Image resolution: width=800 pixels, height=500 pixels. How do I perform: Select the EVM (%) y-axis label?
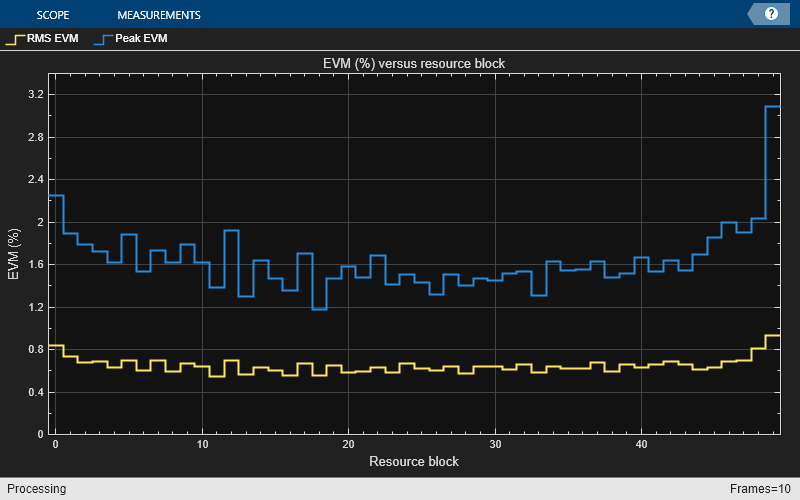(13, 254)
